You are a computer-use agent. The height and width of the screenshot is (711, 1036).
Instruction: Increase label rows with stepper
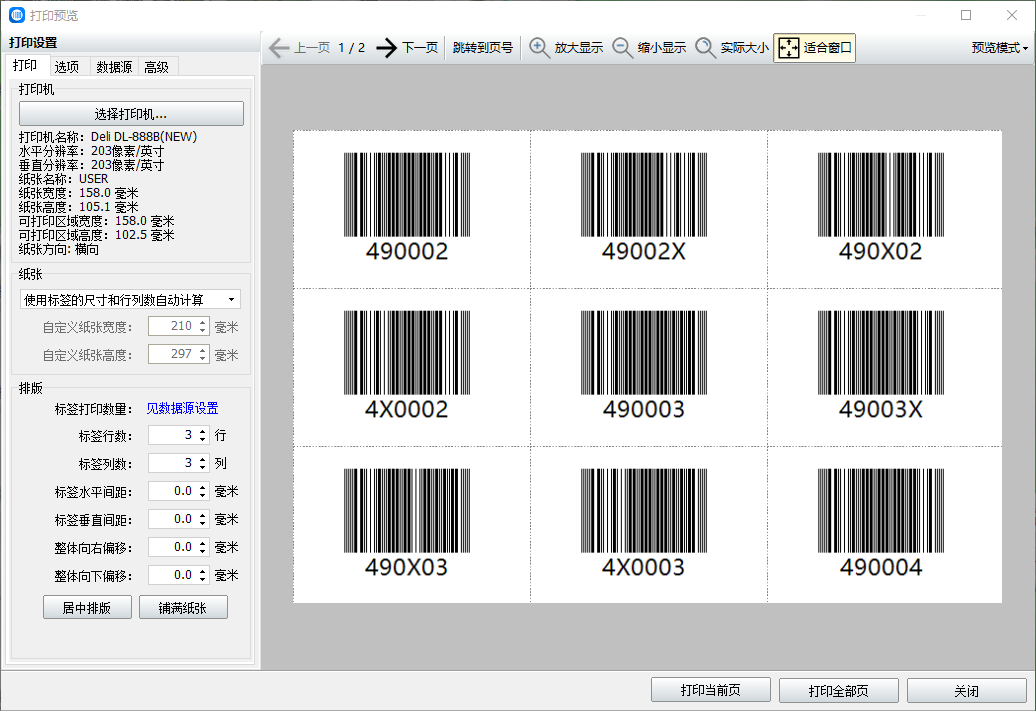pos(203,431)
